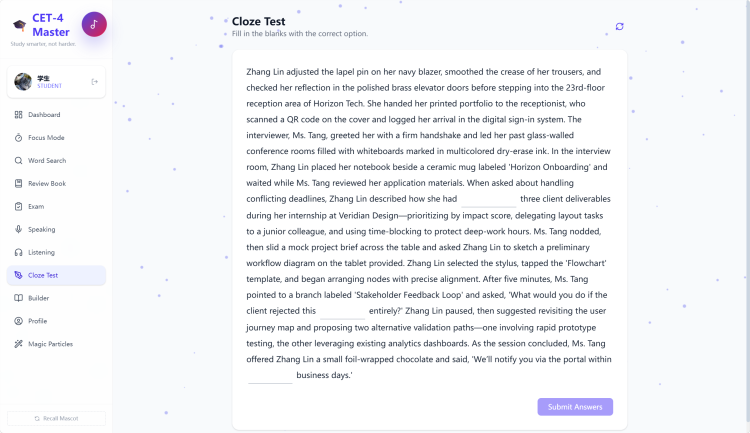
Task: Open blank after 'client rejected this'
Action: [x=342, y=311]
